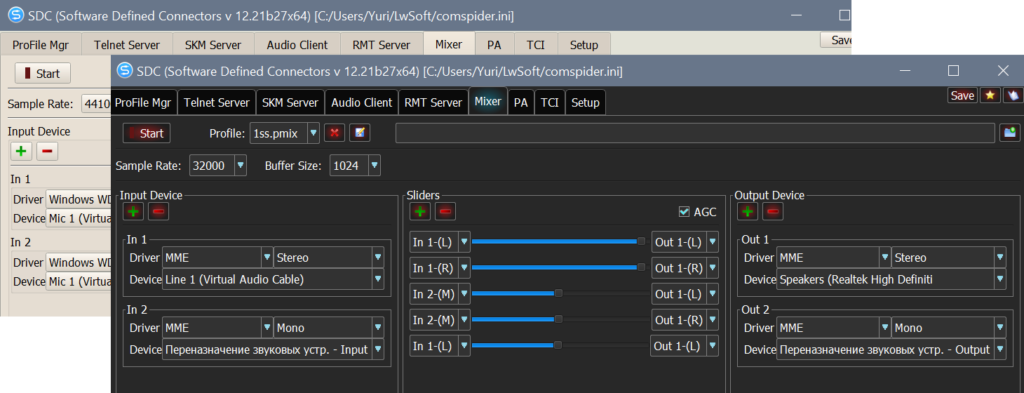Open Setup tab in front window
The height and width of the screenshot is (393, 1024).
[585, 102]
